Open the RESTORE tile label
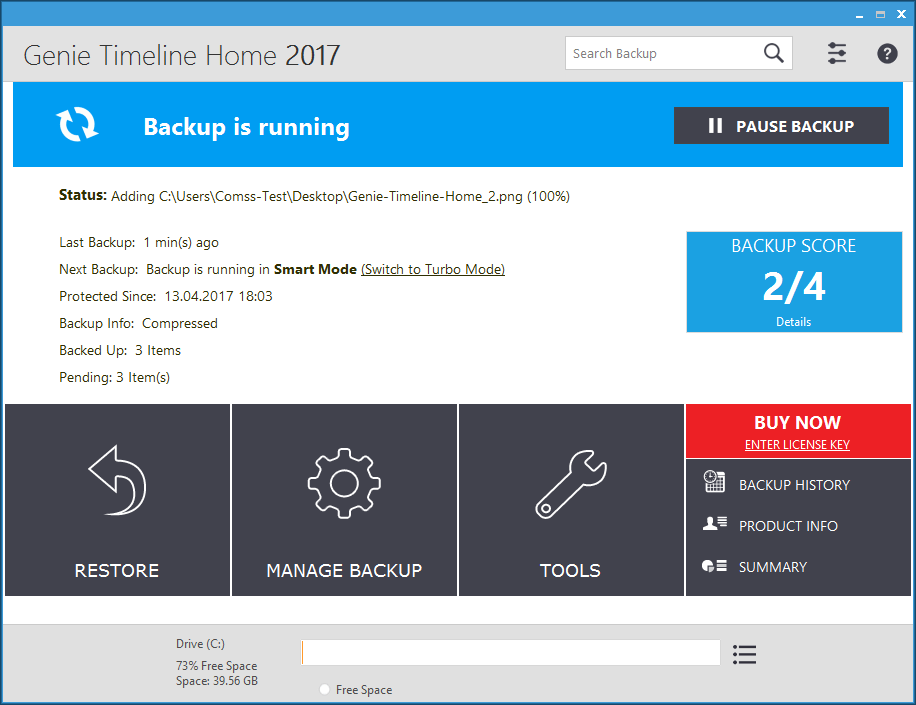Screen dimensions: 916x705 pos(117,571)
